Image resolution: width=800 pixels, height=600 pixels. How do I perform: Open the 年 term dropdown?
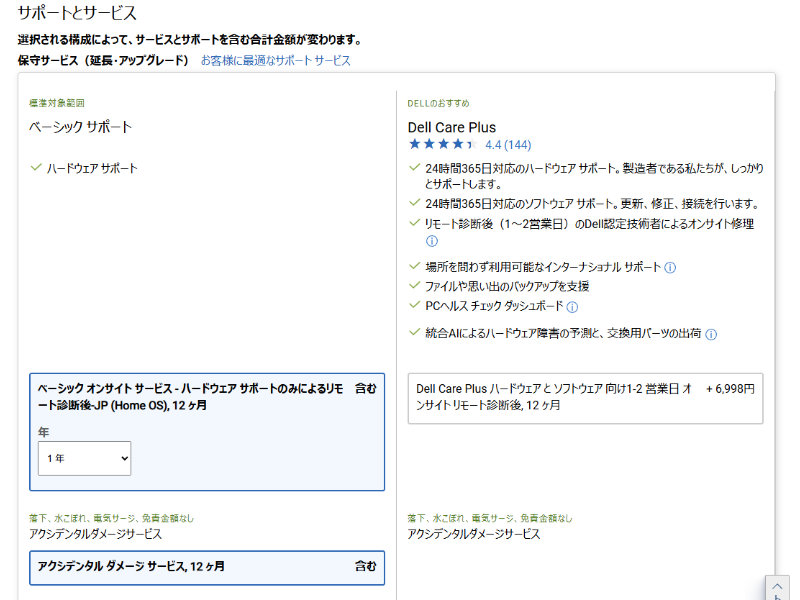(84, 458)
